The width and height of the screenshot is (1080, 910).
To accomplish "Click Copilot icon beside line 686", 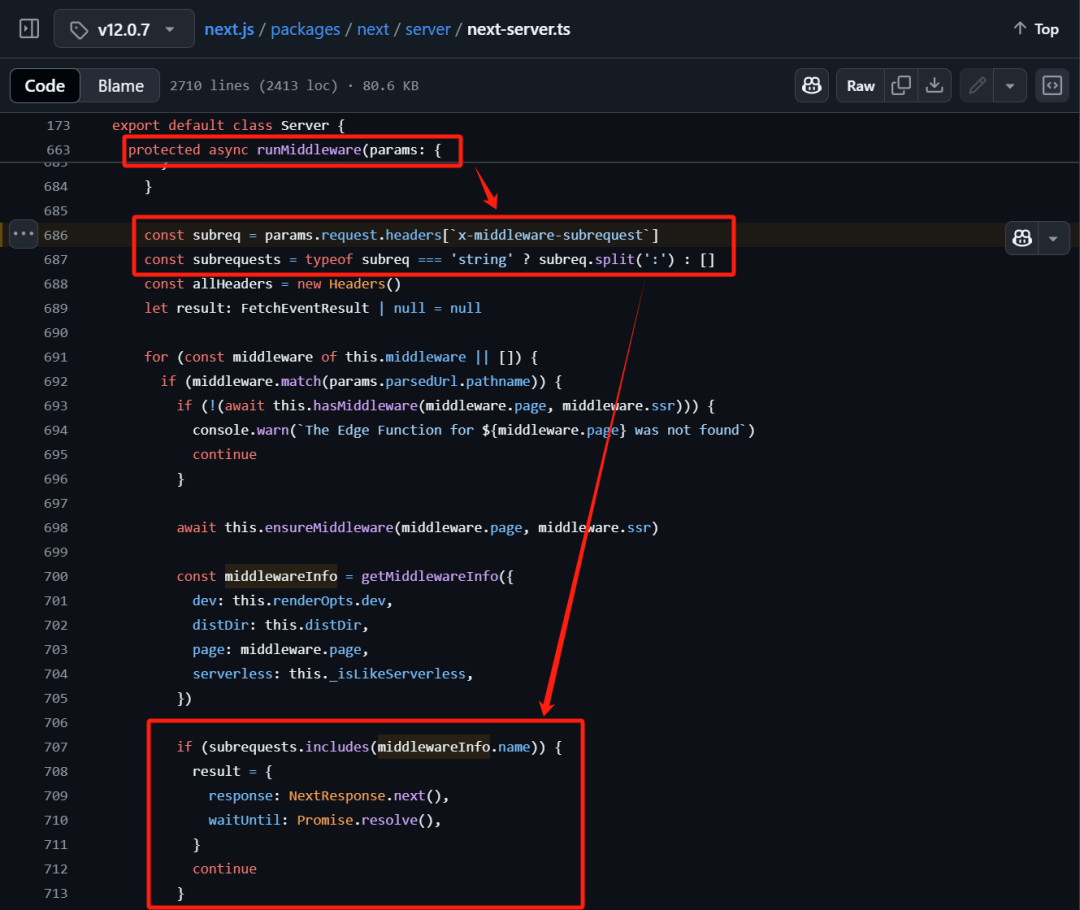I will 1022,238.
